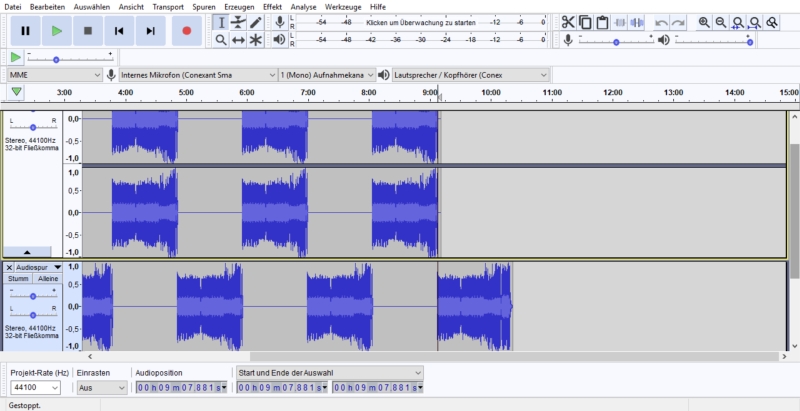The height and width of the screenshot is (411, 800).
Task: Select the Selection (I-beam) tool
Action: 221,22
